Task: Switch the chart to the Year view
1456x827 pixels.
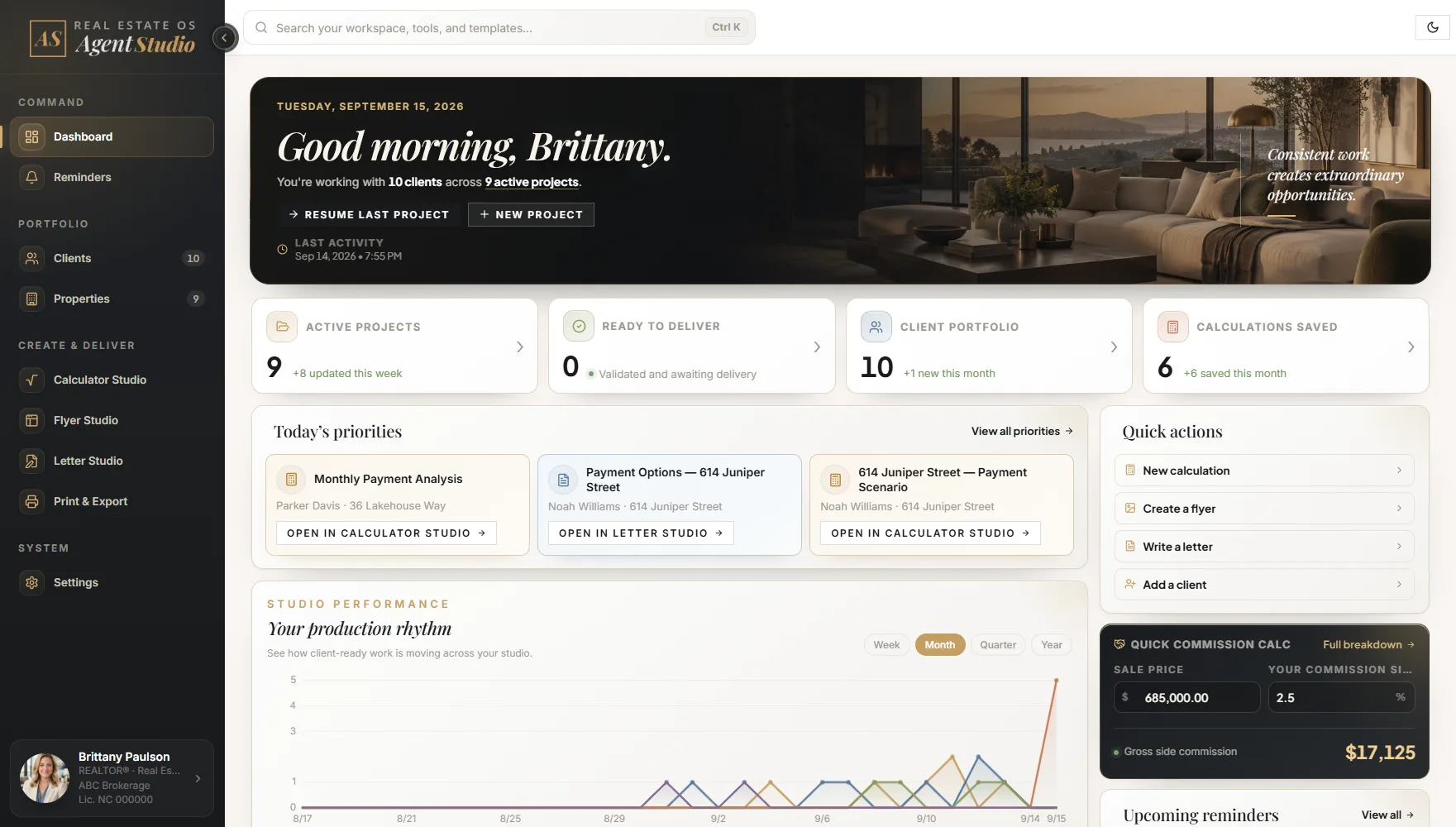Action: pos(1052,645)
